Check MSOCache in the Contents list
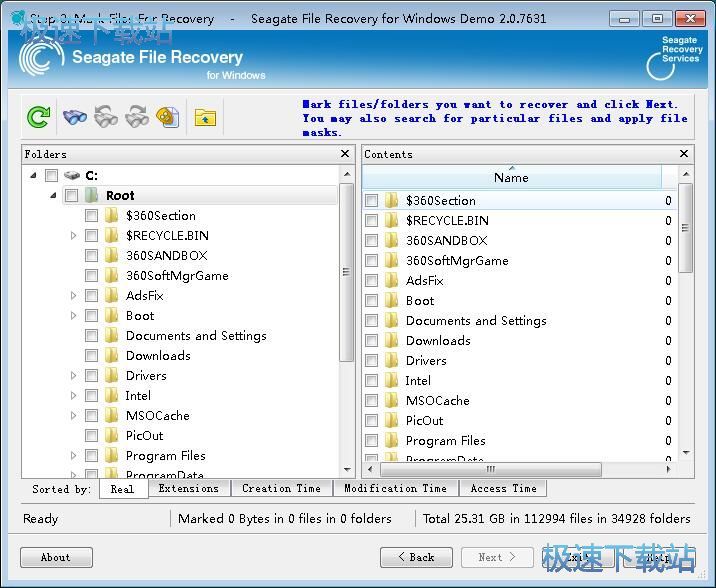The height and width of the screenshot is (588, 716). coord(372,400)
